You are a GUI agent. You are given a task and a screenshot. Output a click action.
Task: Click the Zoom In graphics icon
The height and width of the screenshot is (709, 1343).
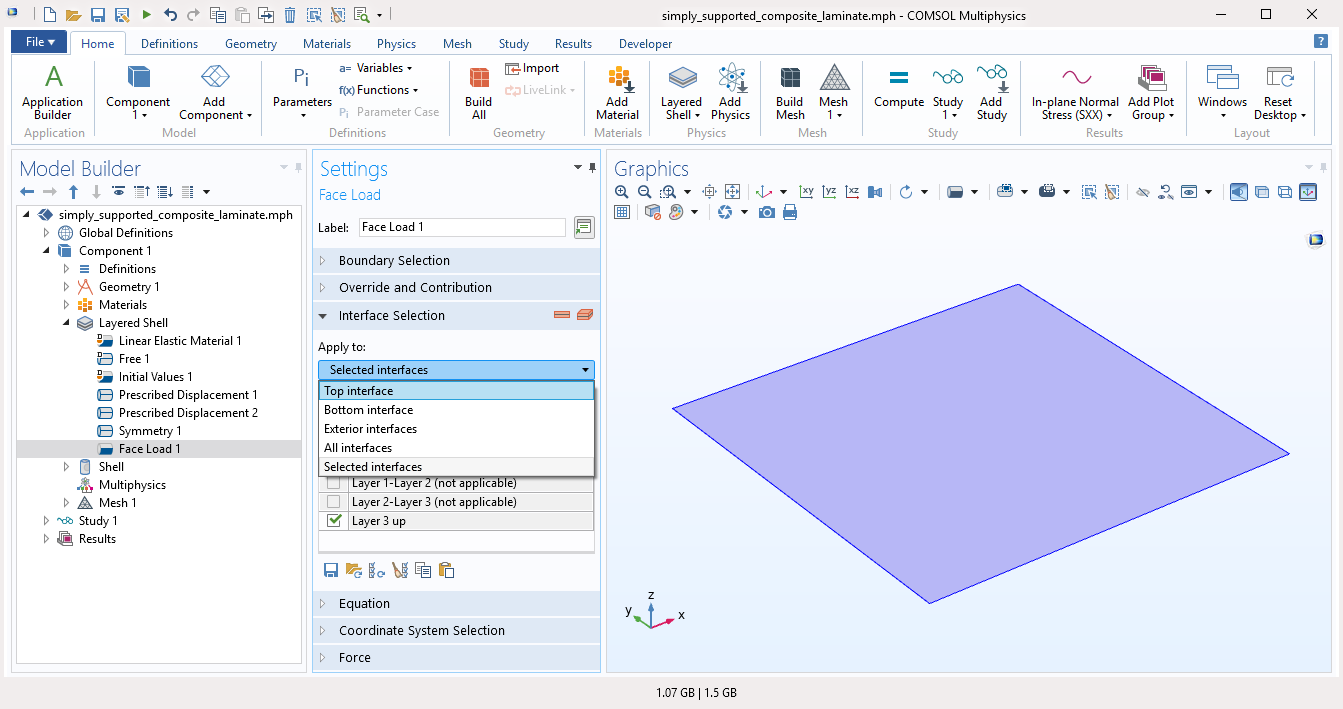pos(622,192)
